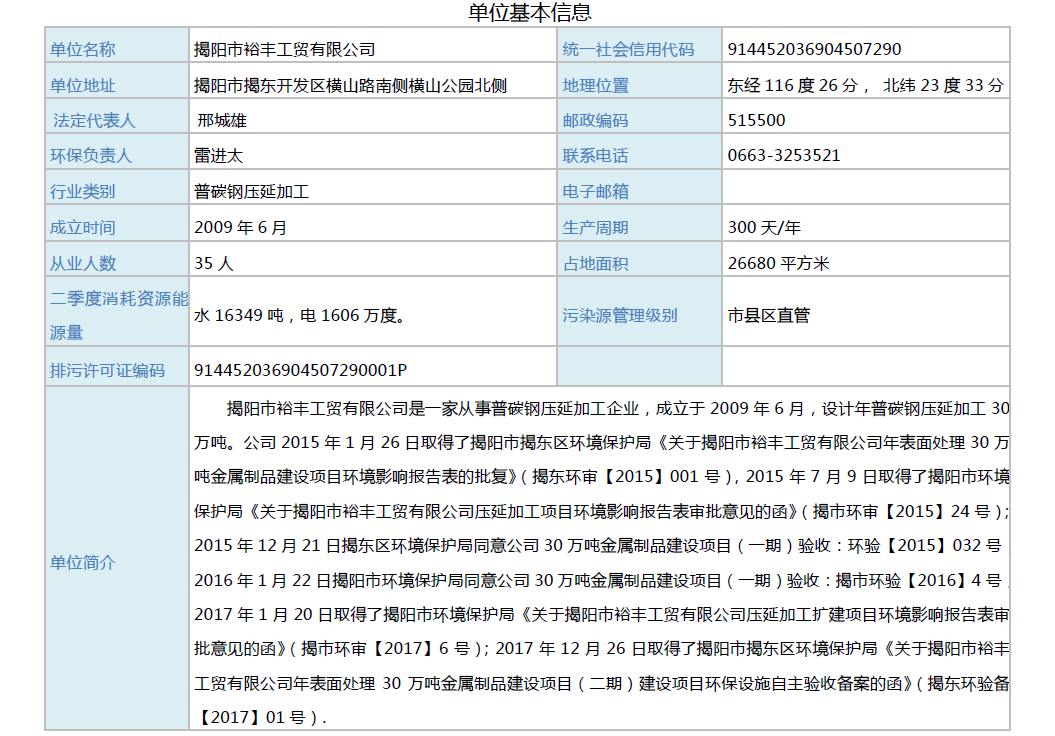This screenshot has width=1055, height=736.
Task: Select the label 占地面积
Action: (595, 263)
